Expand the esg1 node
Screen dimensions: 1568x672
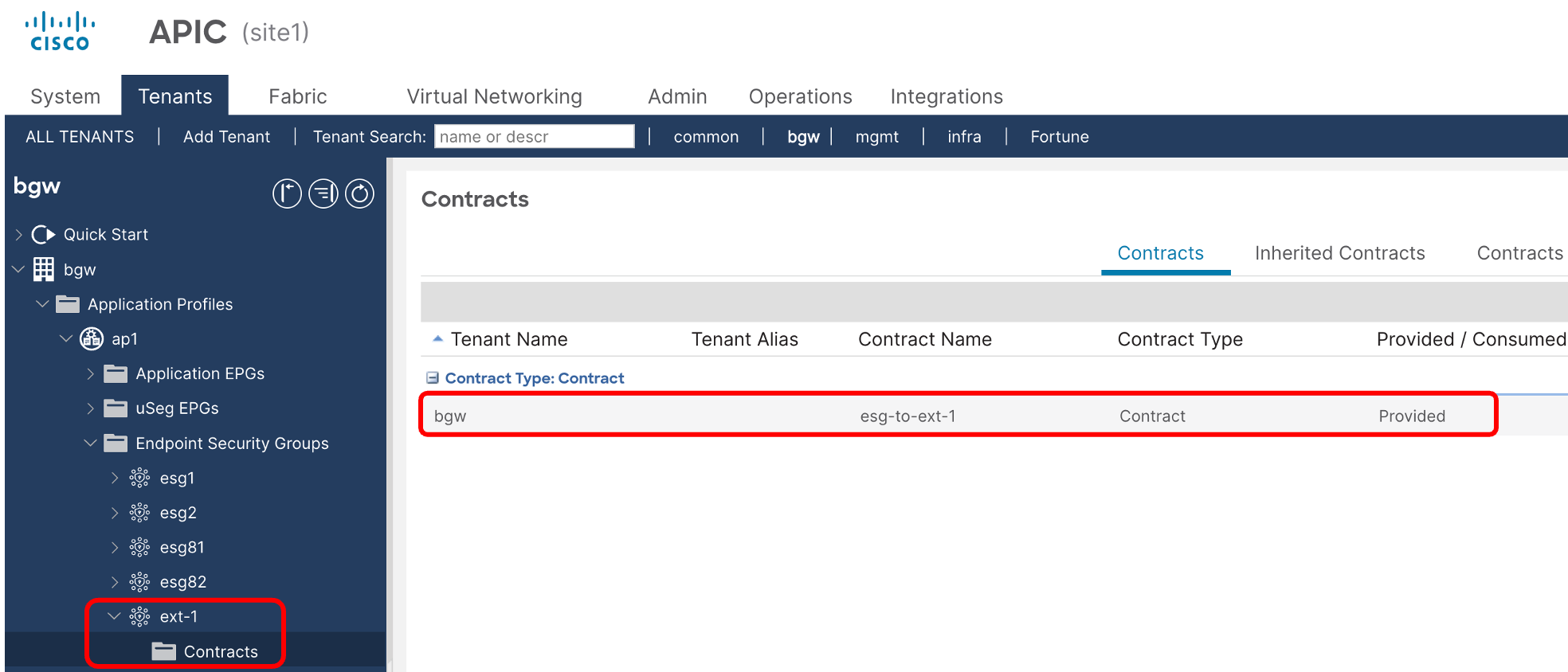pyautogui.click(x=115, y=478)
